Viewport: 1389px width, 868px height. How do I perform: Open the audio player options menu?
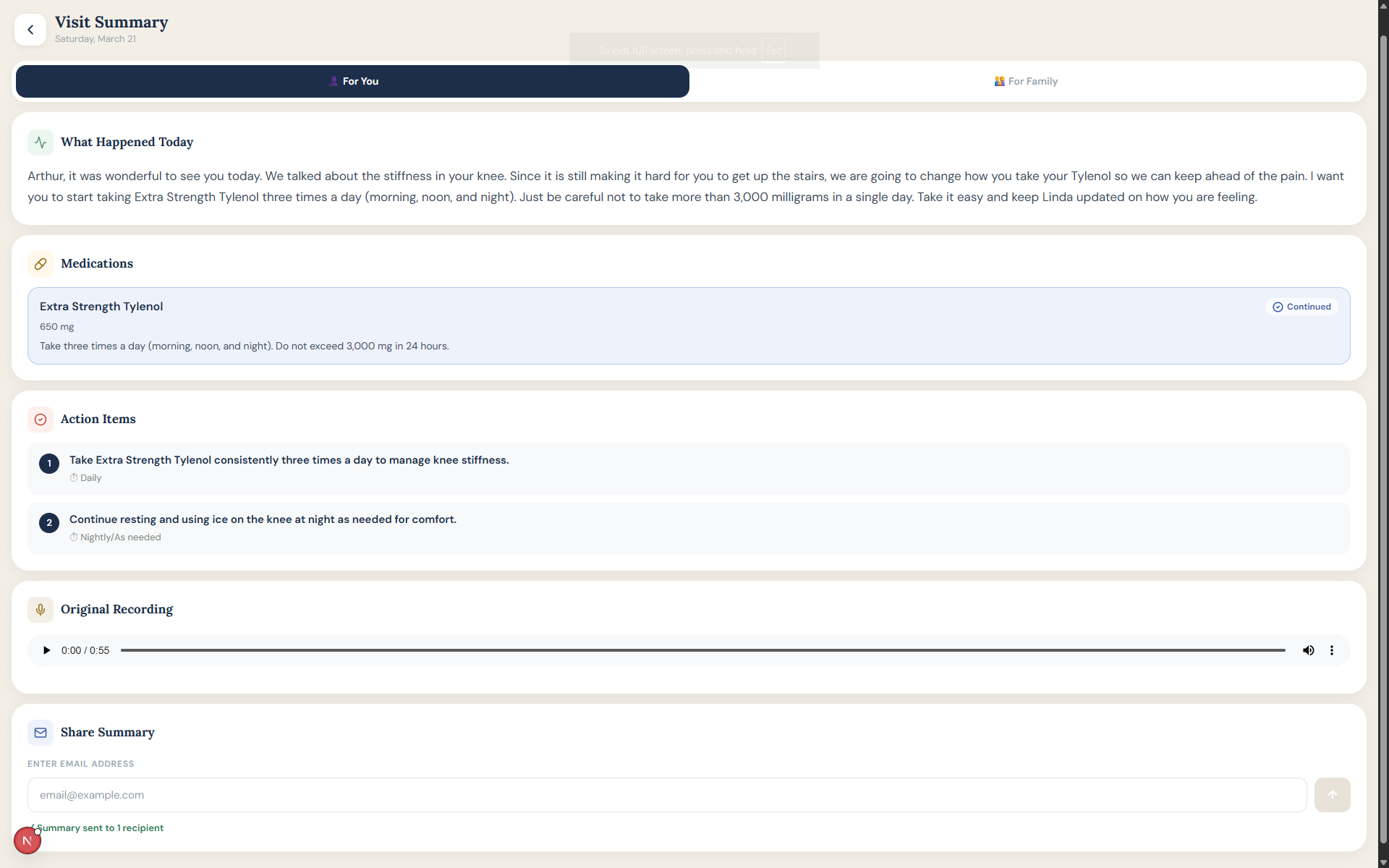coord(1331,650)
